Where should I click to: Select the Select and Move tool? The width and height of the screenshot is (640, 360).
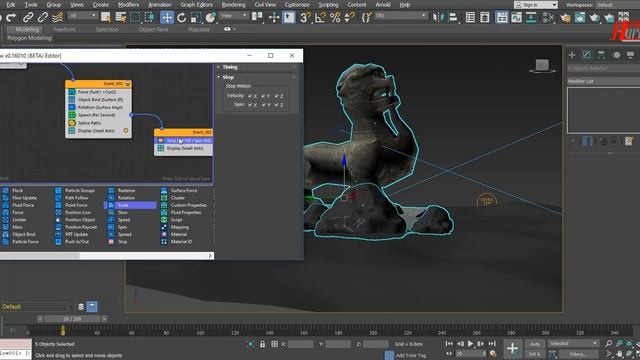(167, 18)
